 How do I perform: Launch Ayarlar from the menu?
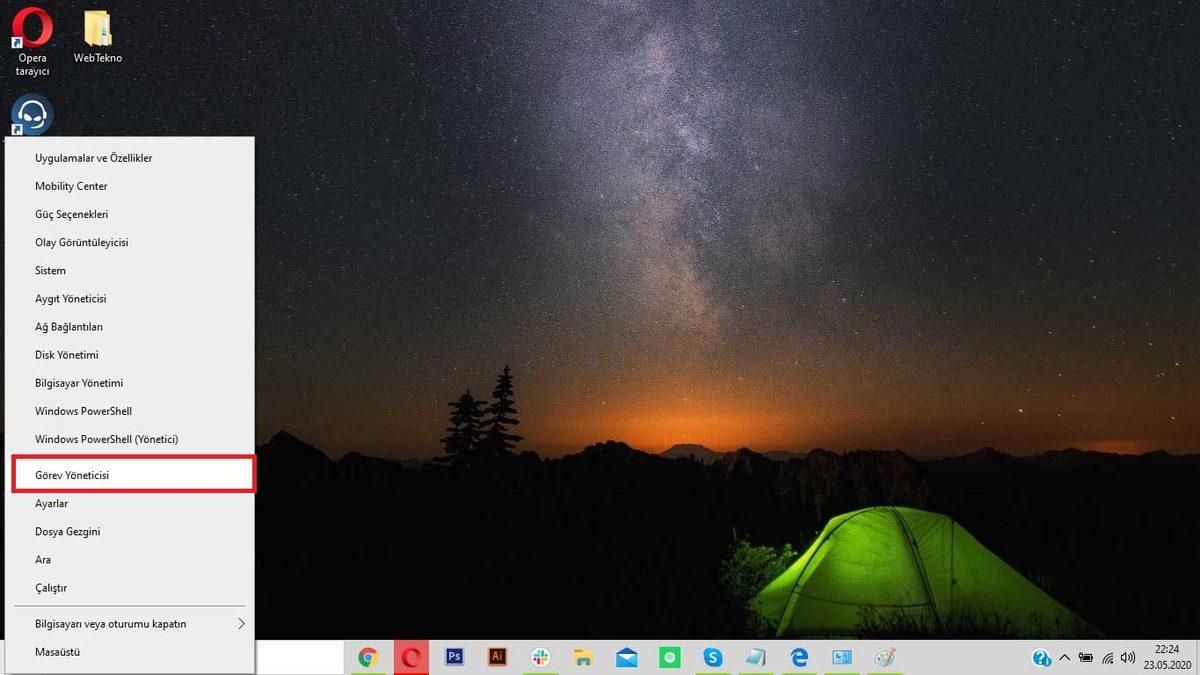pos(52,503)
